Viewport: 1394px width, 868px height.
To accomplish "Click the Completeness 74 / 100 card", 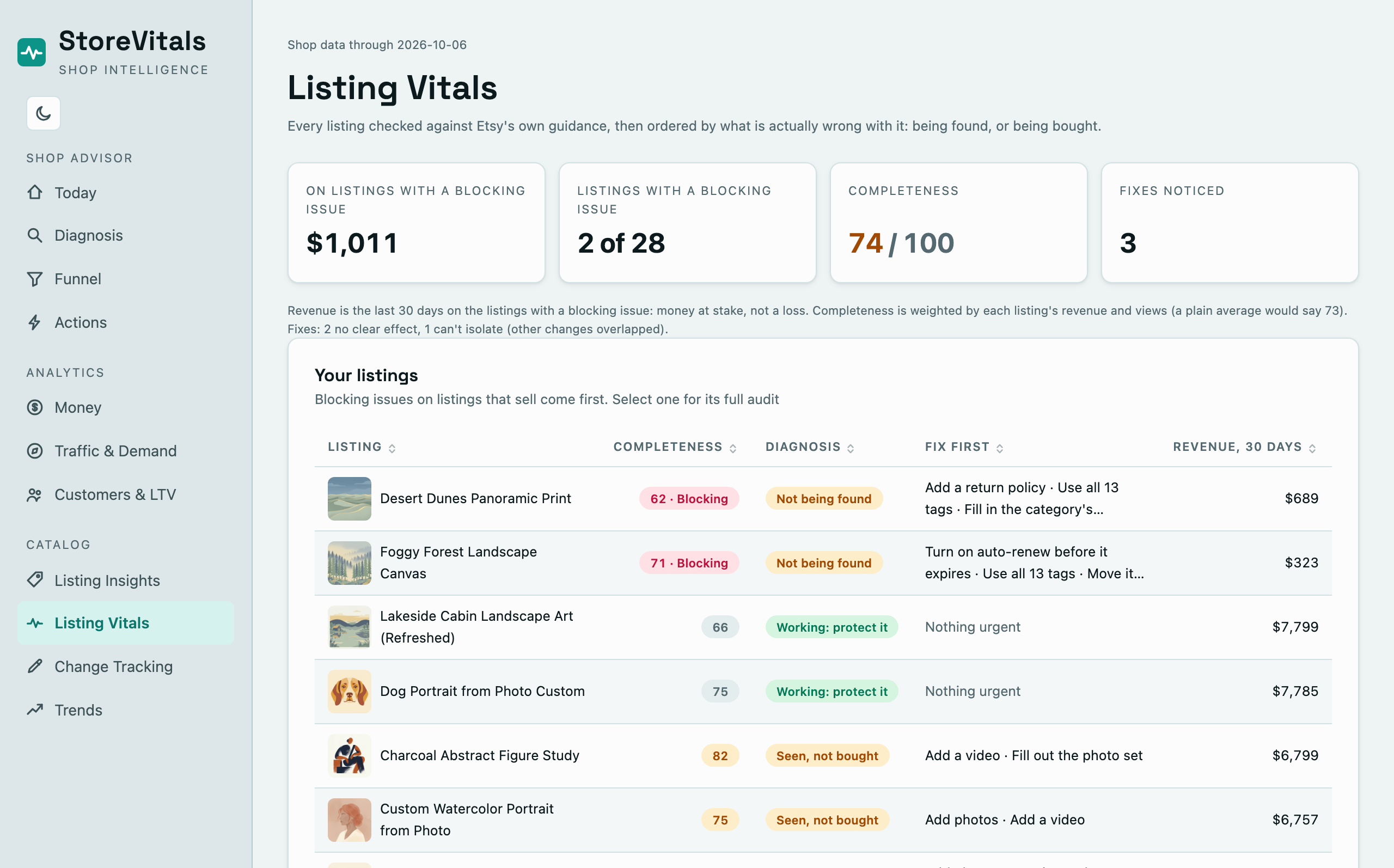I will [958, 223].
